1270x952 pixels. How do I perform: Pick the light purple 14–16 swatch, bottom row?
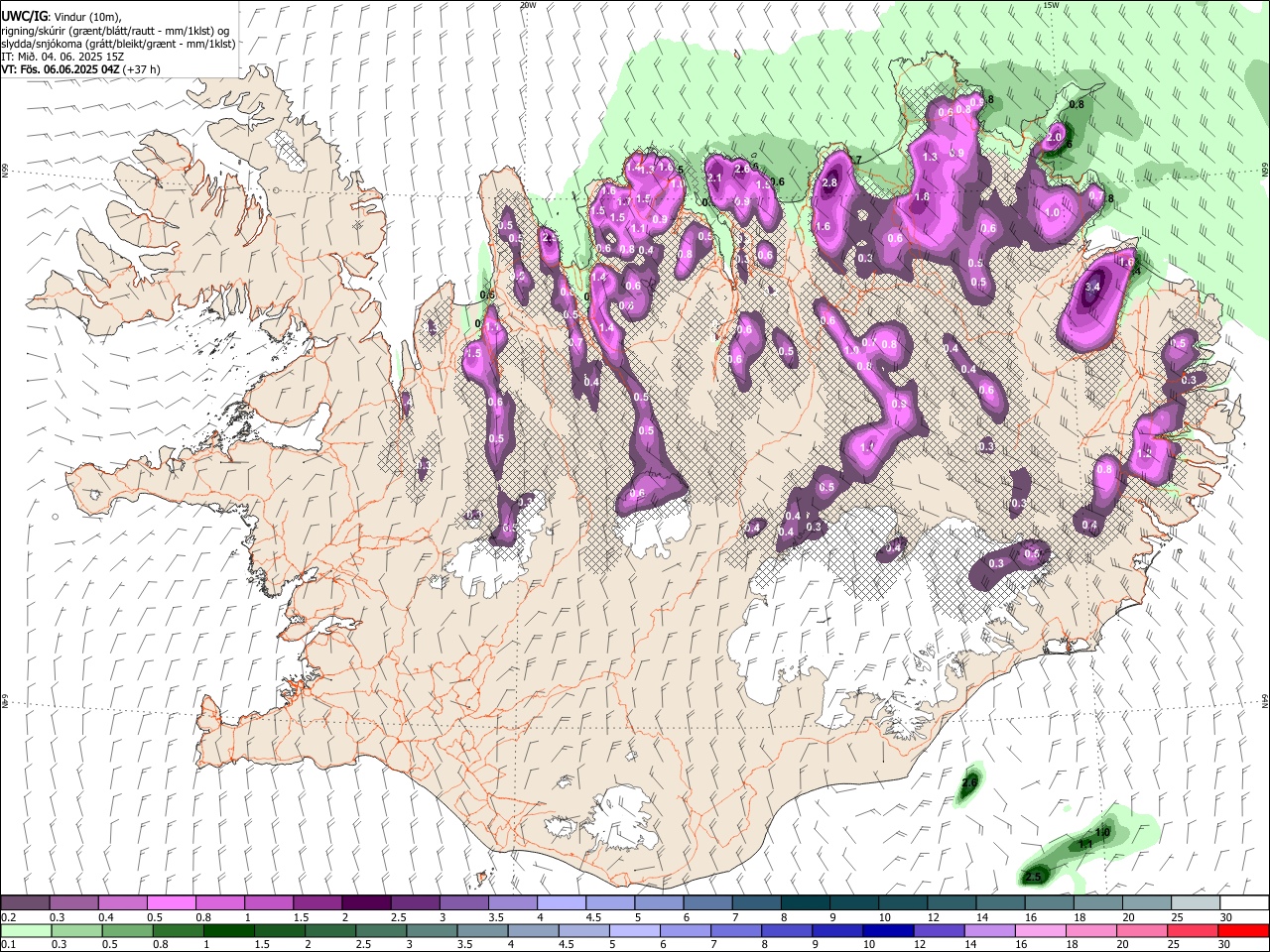[990, 930]
